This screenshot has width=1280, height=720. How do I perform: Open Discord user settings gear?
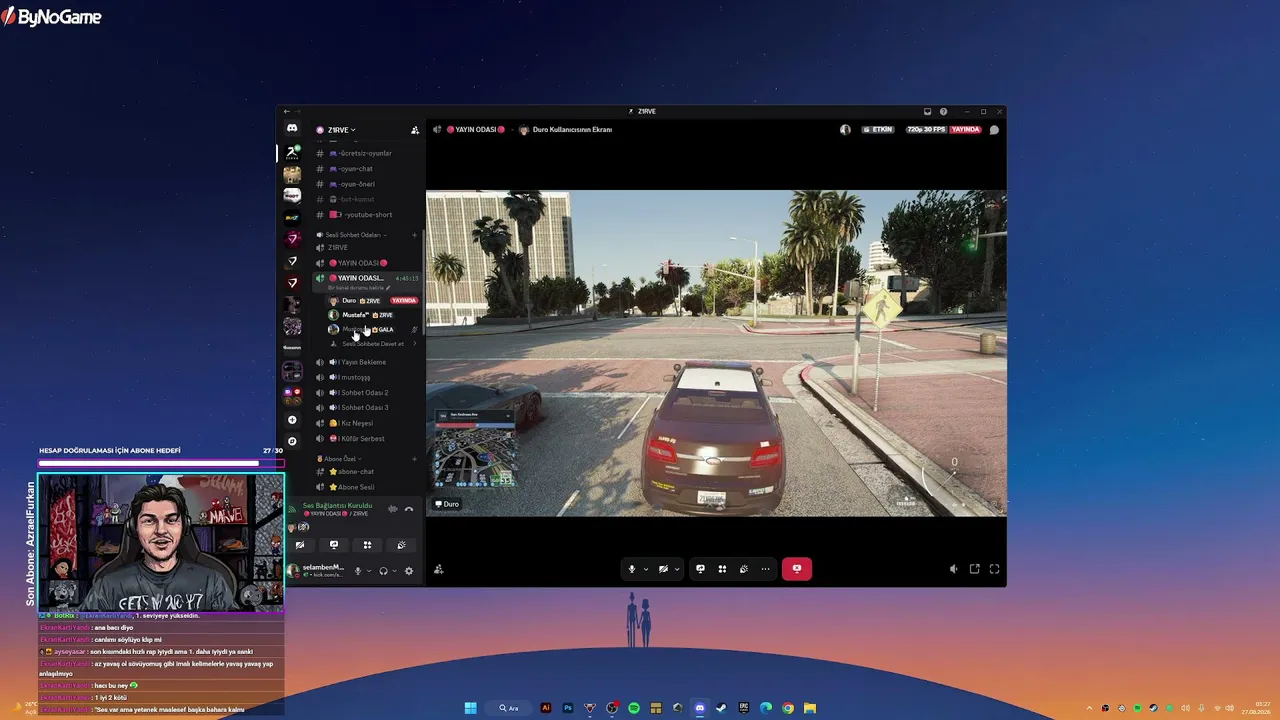click(409, 571)
